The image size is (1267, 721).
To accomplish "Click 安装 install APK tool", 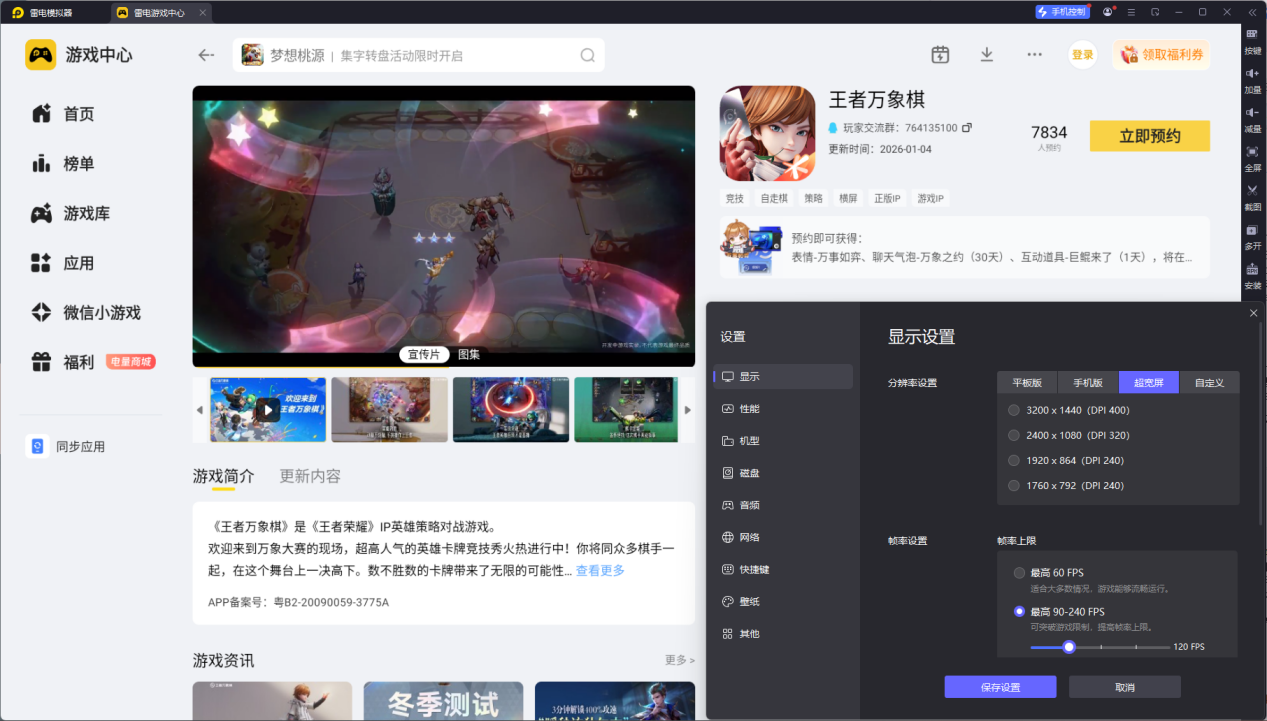I will click(1252, 277).
